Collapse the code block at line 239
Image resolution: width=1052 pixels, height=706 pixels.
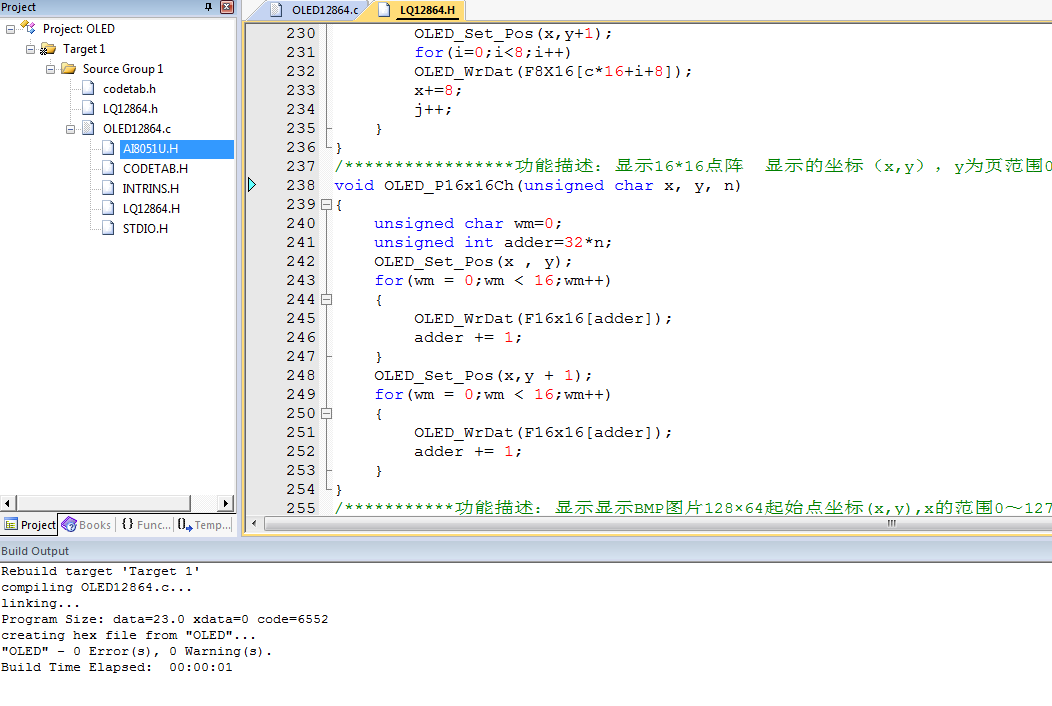(x=327, y=205)
